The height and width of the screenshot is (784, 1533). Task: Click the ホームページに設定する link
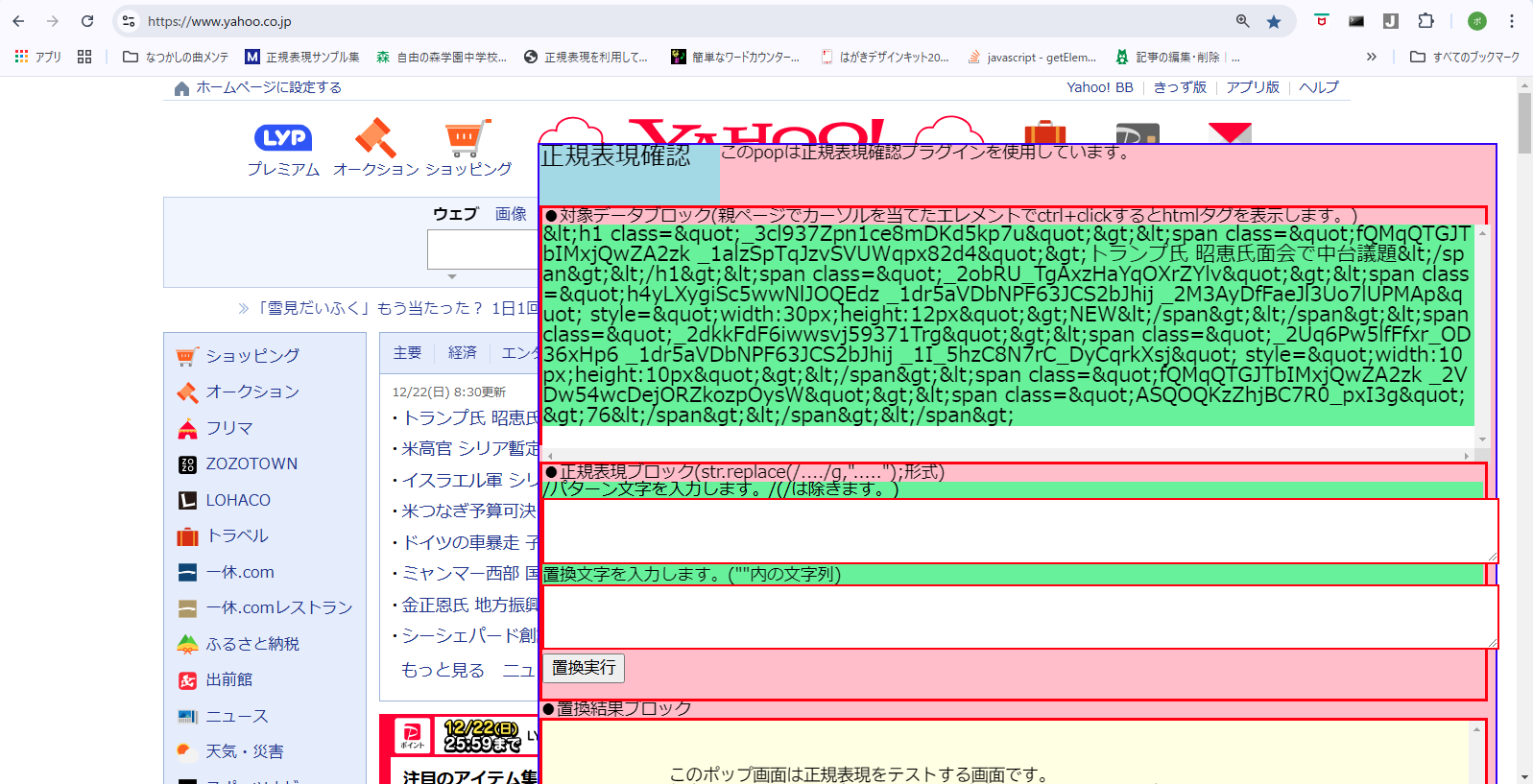click(x=269, y=87)
